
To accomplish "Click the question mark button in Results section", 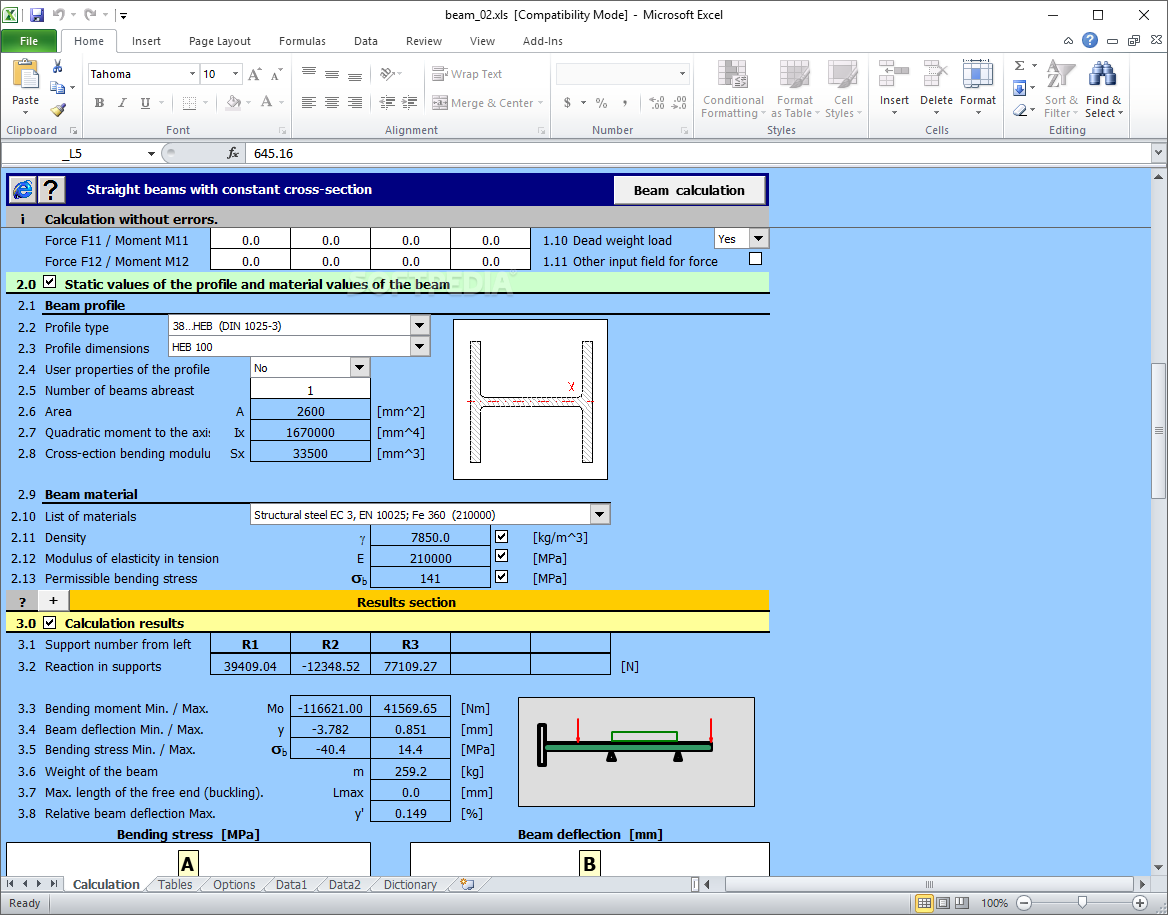I will point(22,601).
